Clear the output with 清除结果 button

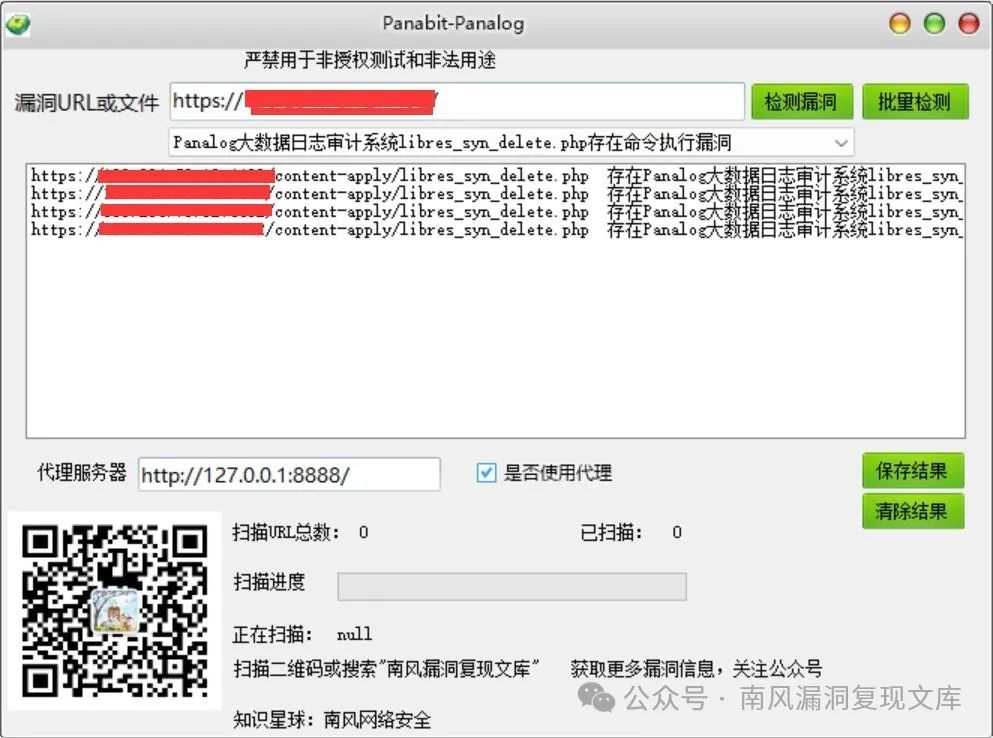(x=913, y=511)
